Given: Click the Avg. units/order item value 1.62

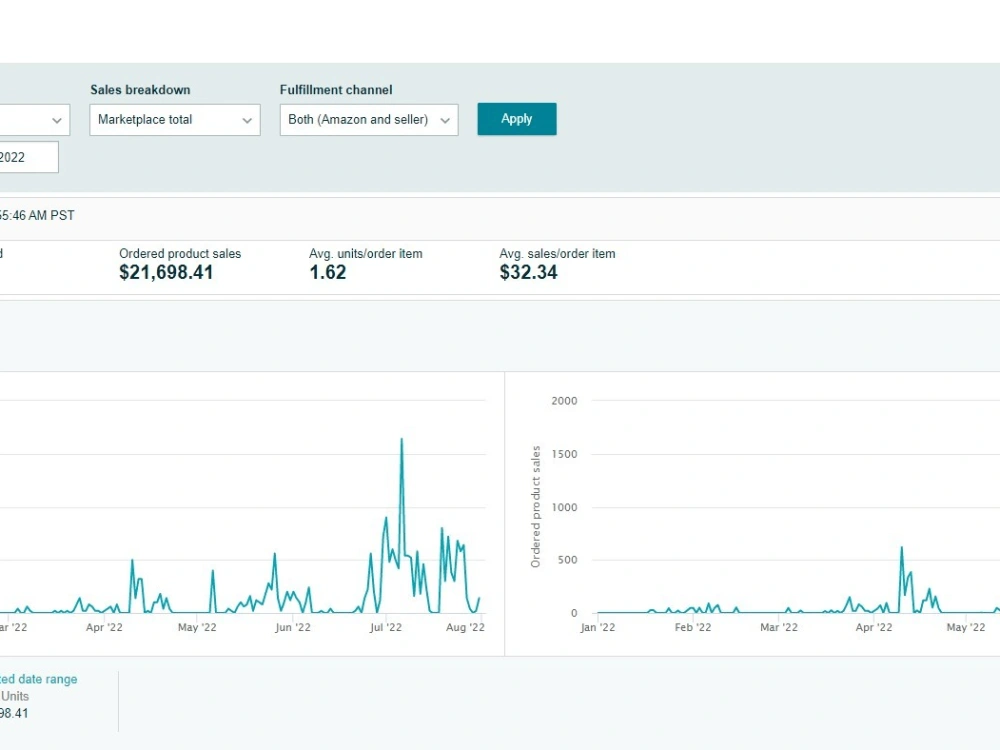Looking at the screenshot, I should point(328,272).
